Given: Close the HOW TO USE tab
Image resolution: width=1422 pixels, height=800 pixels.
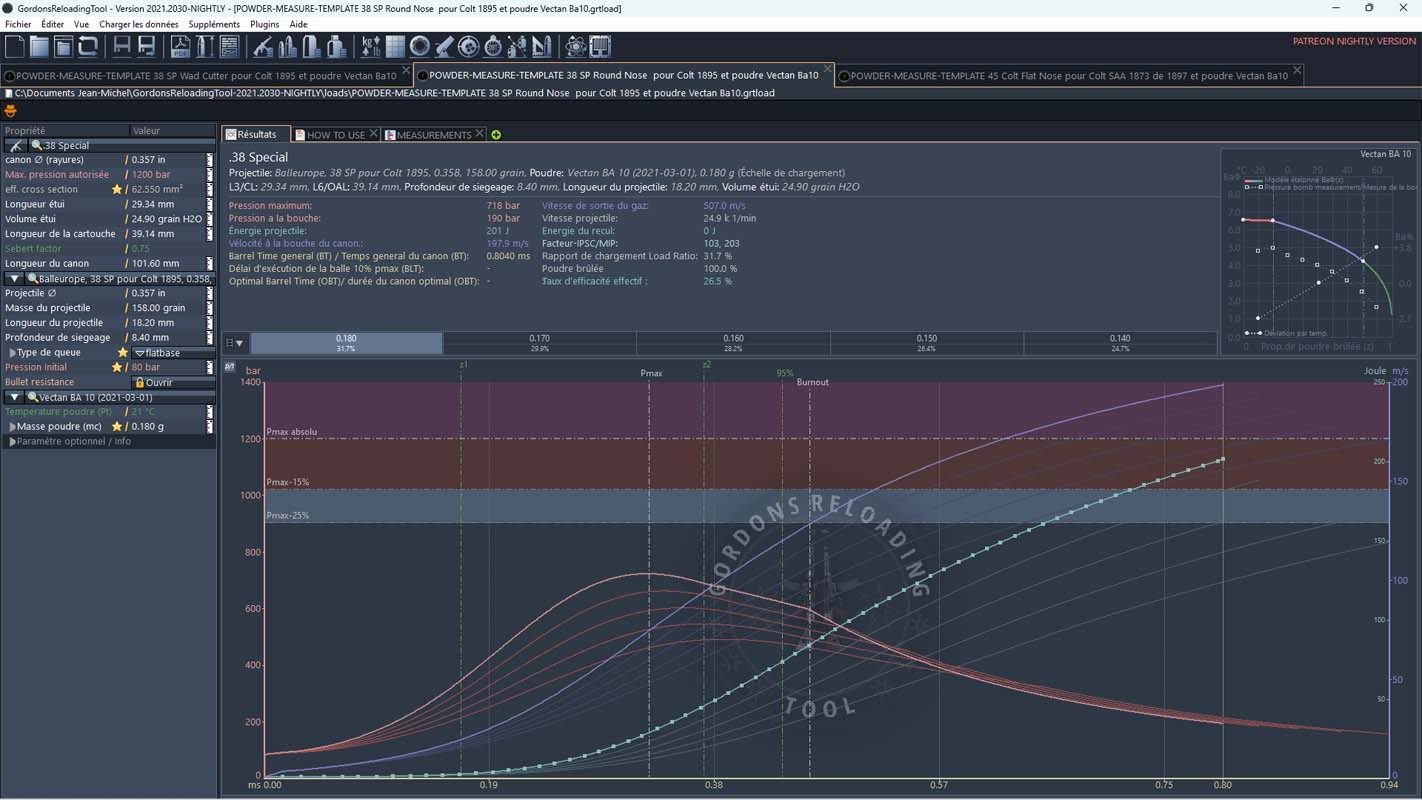Looking at the screenshot, I should coord(374,134).
